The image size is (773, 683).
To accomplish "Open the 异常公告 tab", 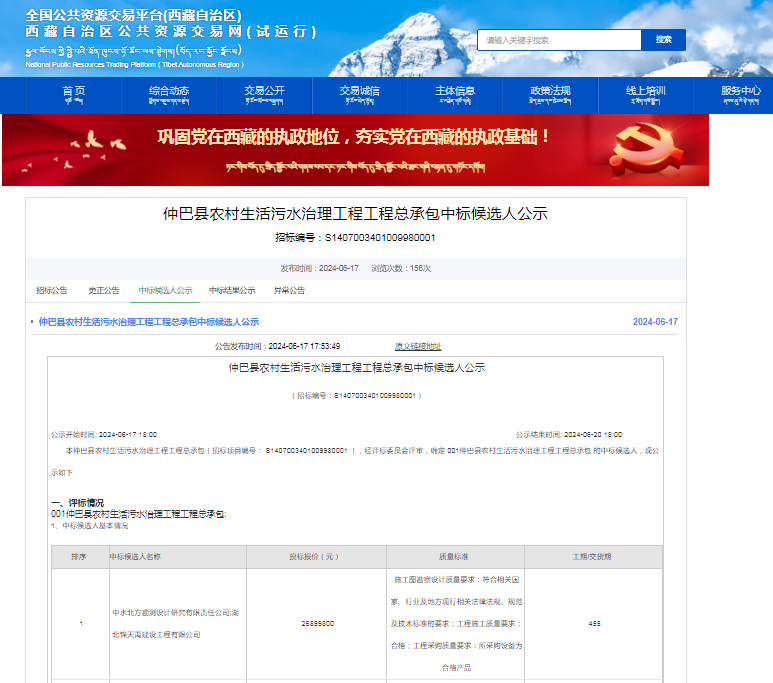I will 289,291.
